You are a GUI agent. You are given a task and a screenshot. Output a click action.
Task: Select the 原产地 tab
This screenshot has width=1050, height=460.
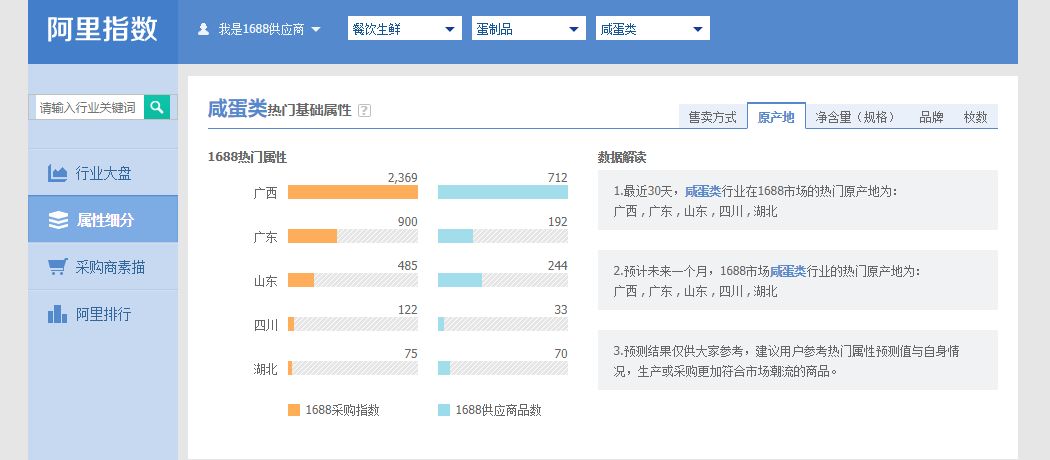(x=776, y=117)
